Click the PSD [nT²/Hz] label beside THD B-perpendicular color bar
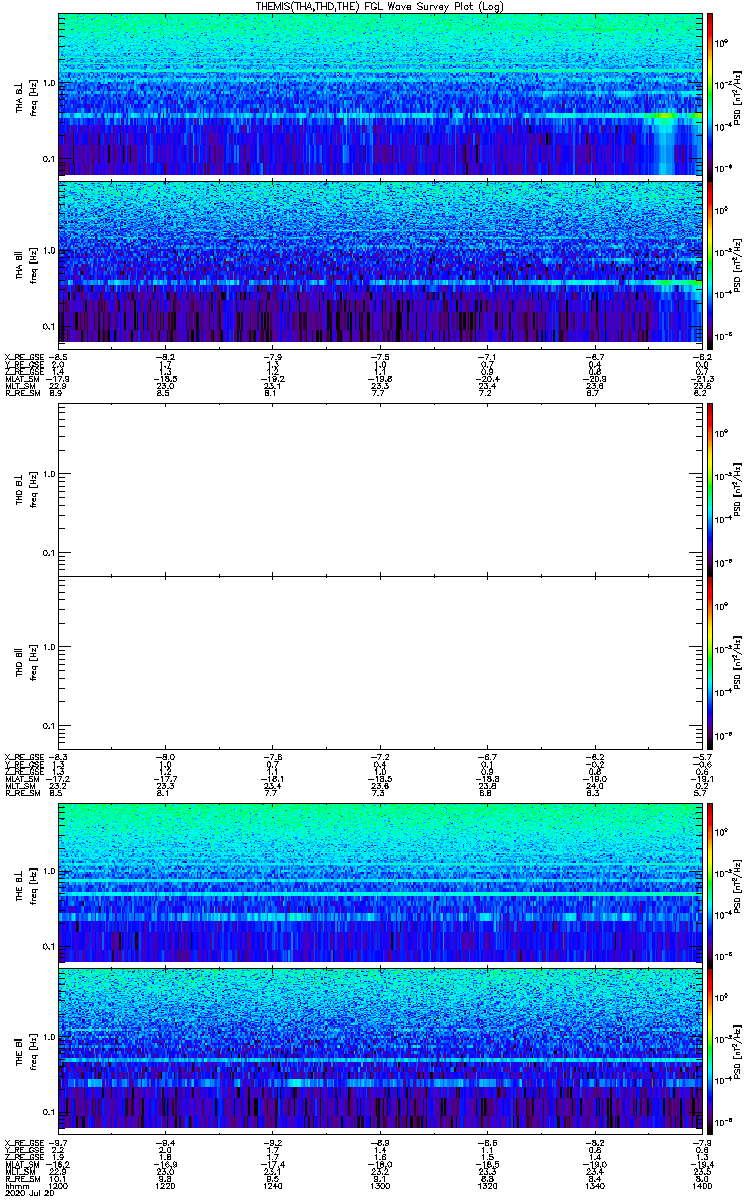This screenshot has height=1200, width=750. click(x=737, y=489)
